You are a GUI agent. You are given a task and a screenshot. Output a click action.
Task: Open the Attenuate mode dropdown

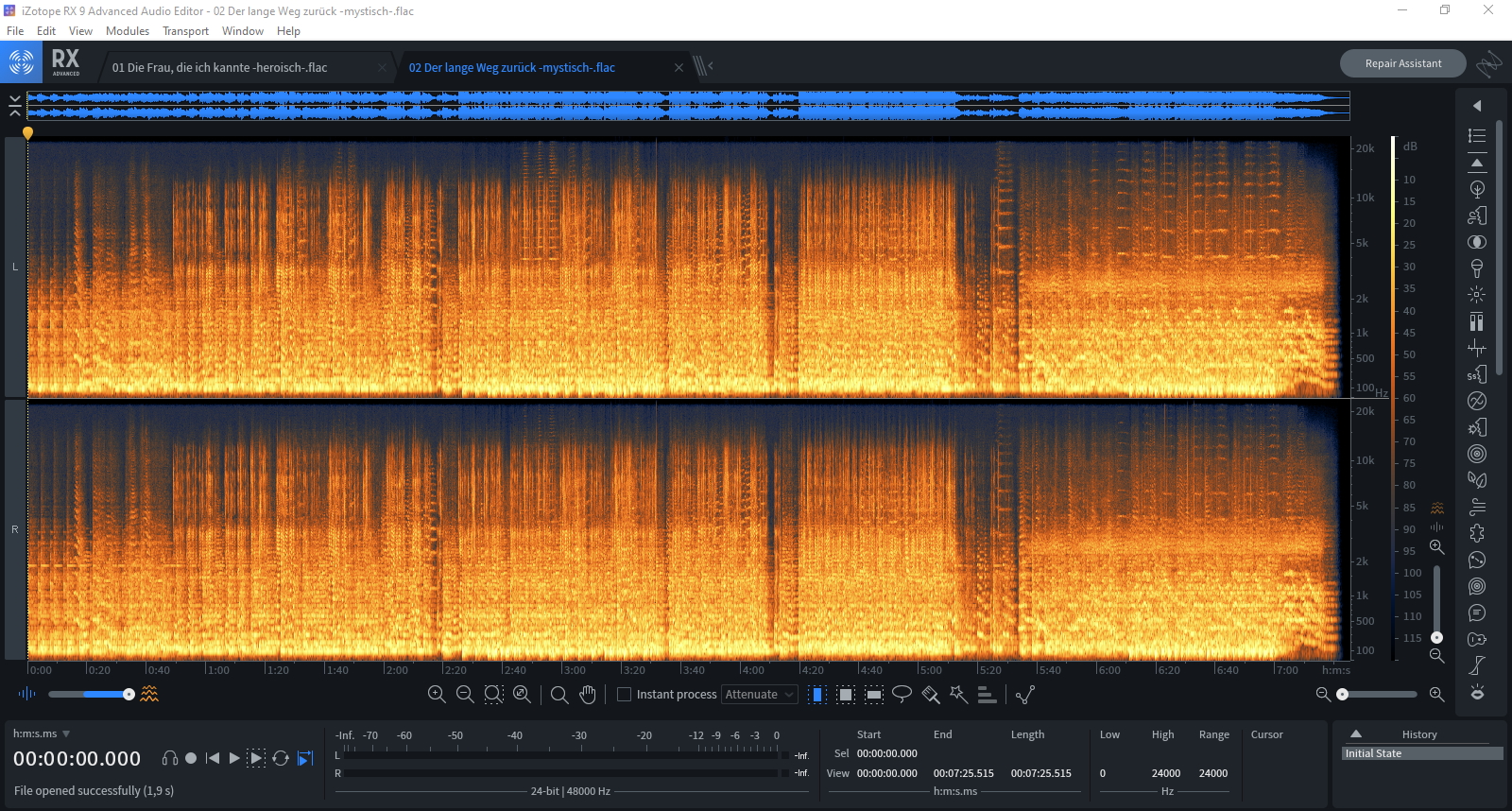click(759, 695)
